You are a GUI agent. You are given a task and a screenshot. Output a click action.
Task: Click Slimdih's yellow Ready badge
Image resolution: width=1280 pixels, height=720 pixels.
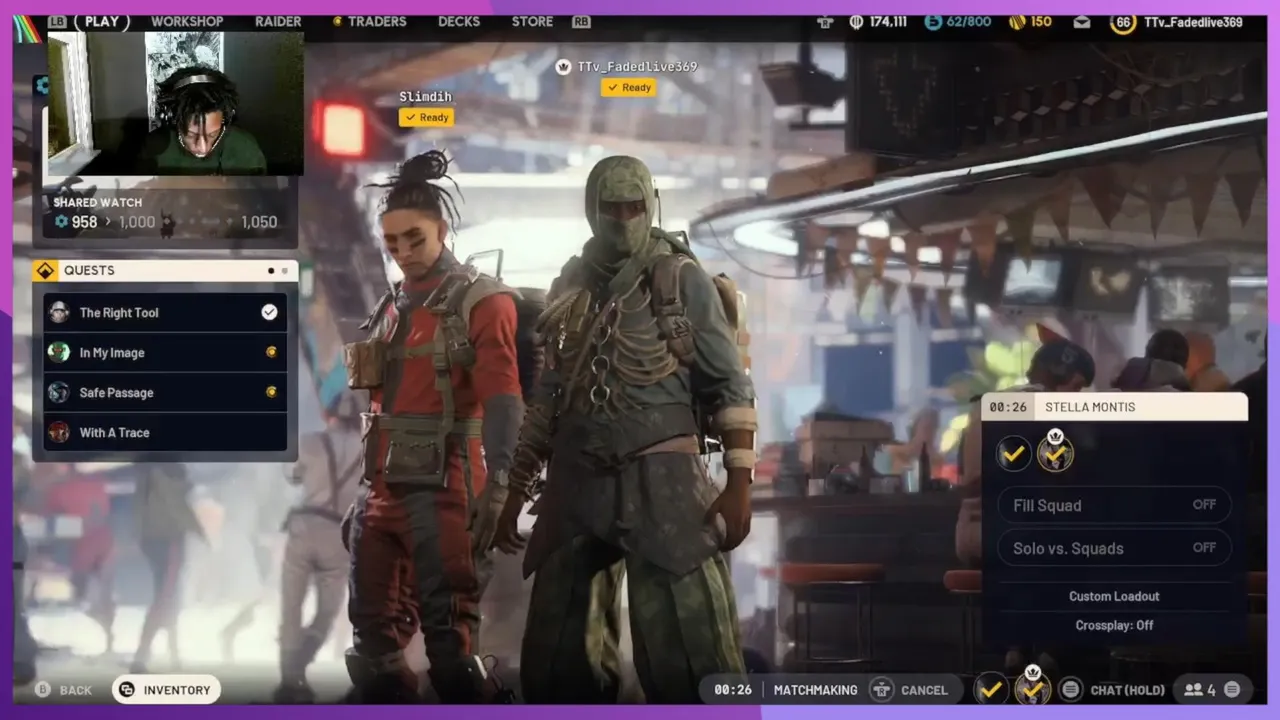[426, 117]
